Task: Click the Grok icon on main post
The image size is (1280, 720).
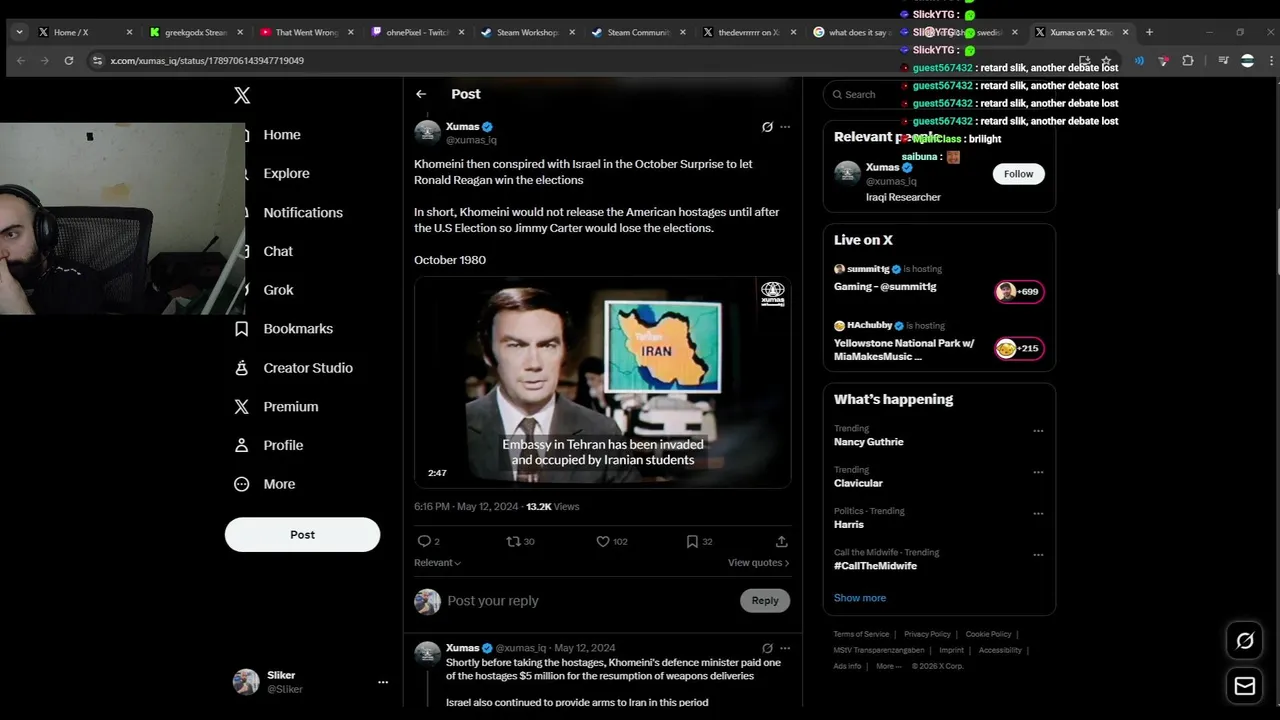Action: (767, 127)
